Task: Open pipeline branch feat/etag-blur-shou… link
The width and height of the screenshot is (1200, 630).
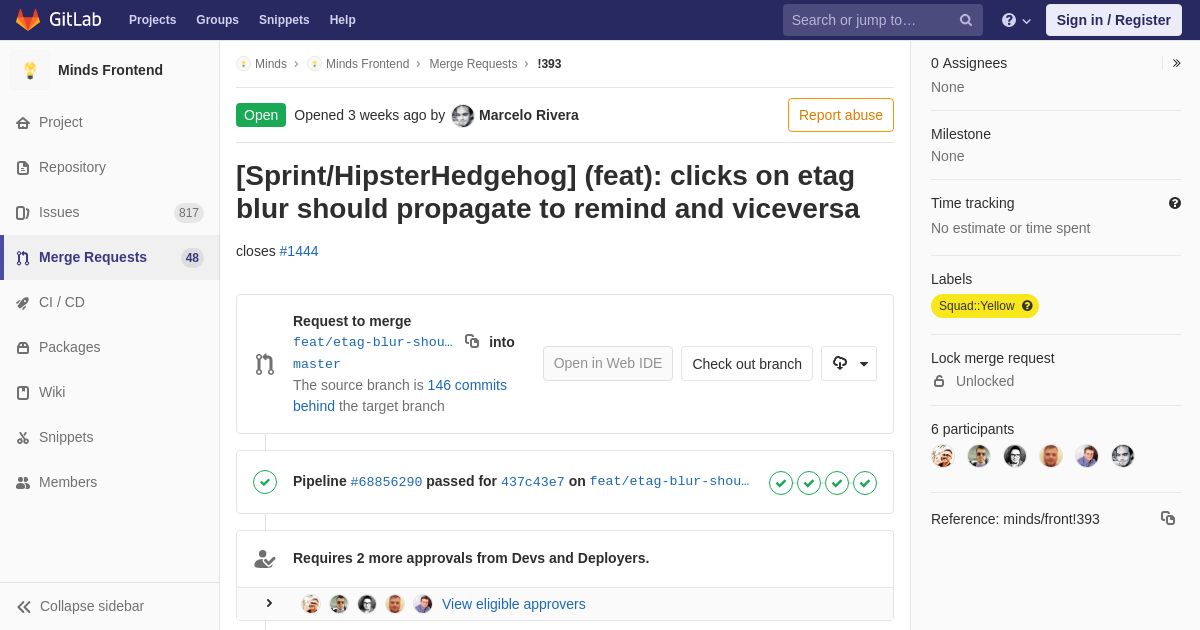Action: tap(670, 482)
